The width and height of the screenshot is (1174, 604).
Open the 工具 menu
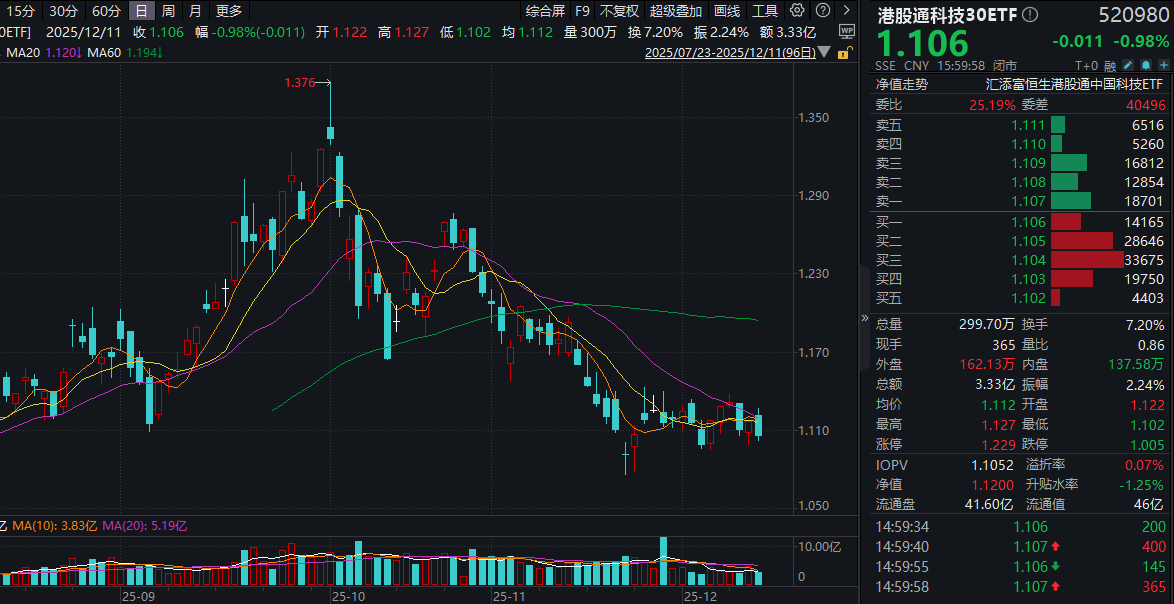[765, 11]
